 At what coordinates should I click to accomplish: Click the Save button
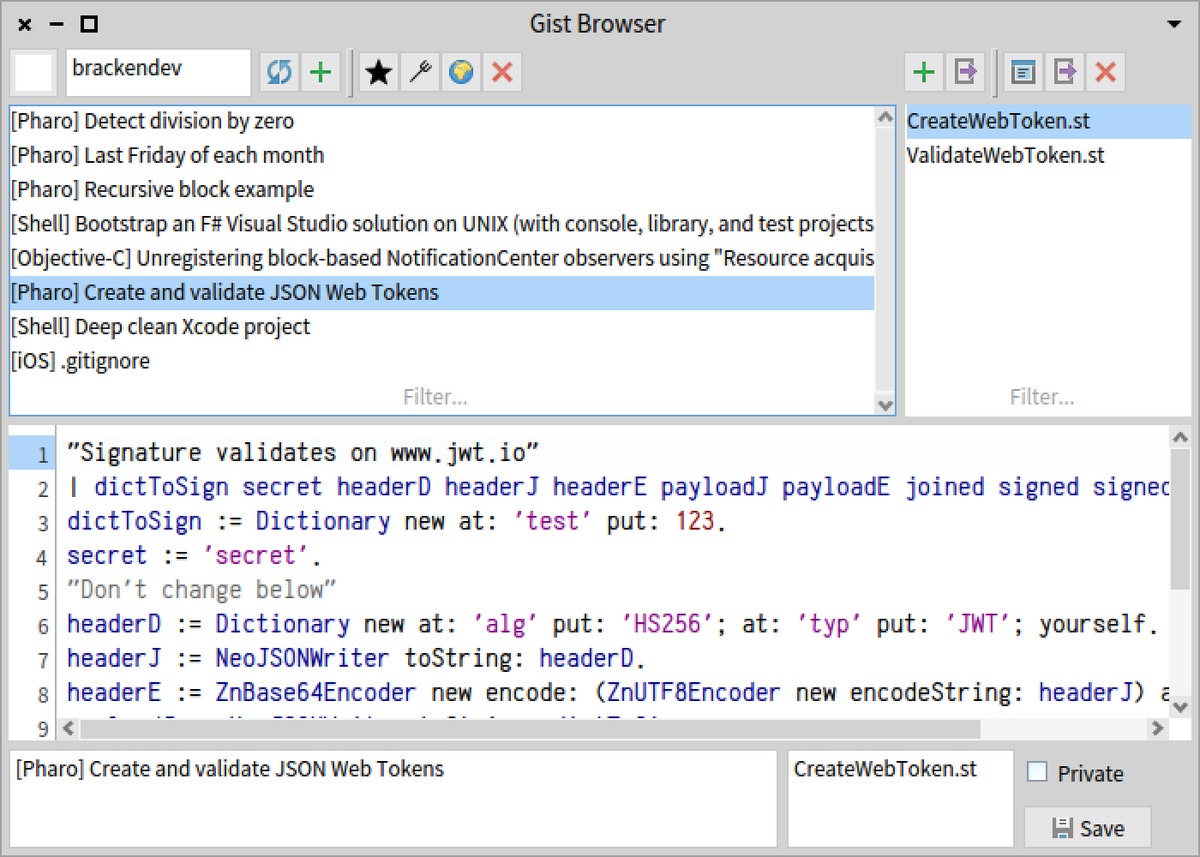tap(1087, 827)
